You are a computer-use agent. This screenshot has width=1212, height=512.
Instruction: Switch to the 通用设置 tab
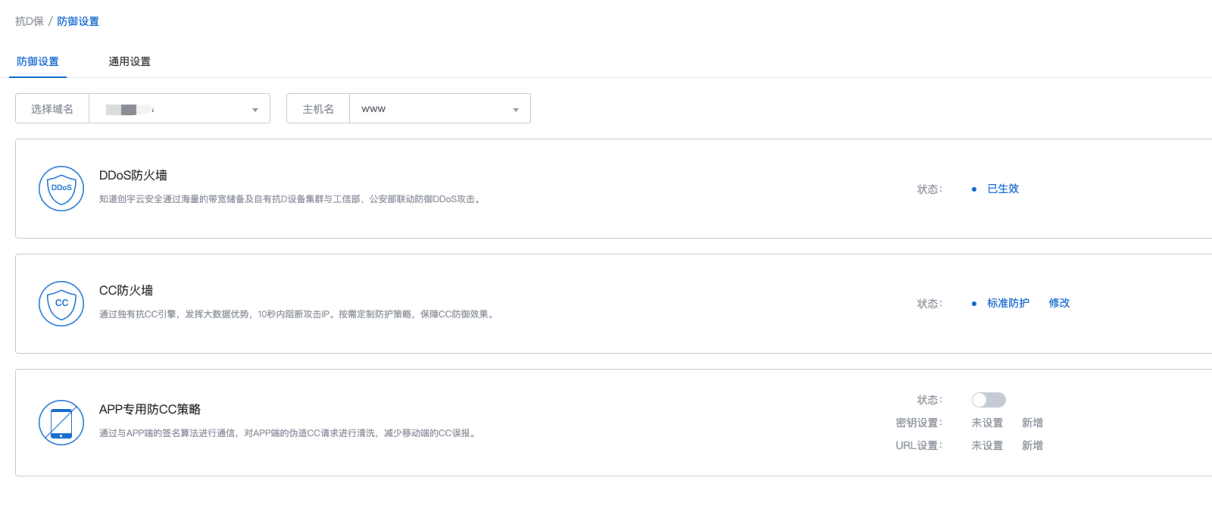[130, 61]
